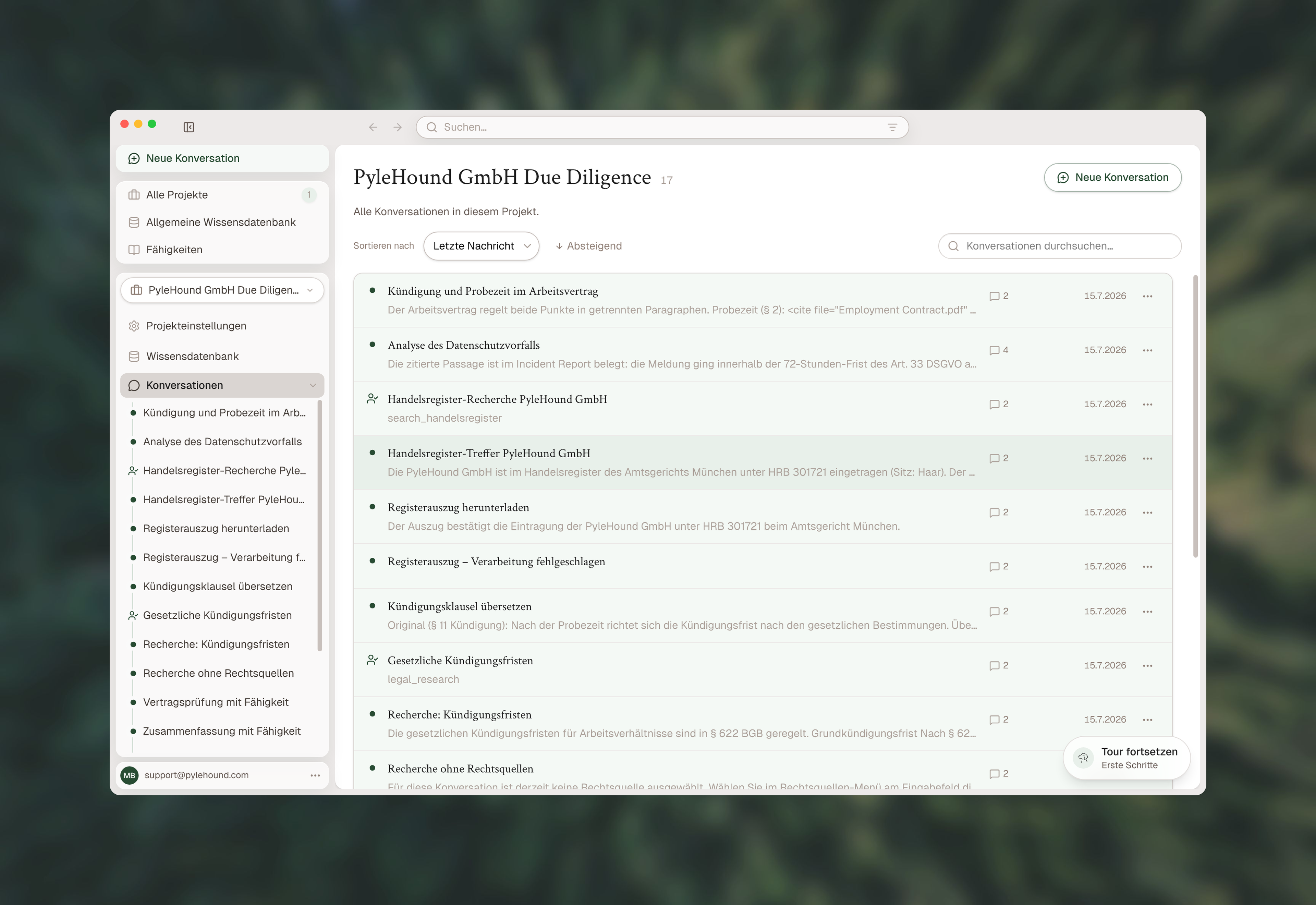The image size is (1316, 905).
Task: Click header Neue Konversation button
Action: (1112, 178)
